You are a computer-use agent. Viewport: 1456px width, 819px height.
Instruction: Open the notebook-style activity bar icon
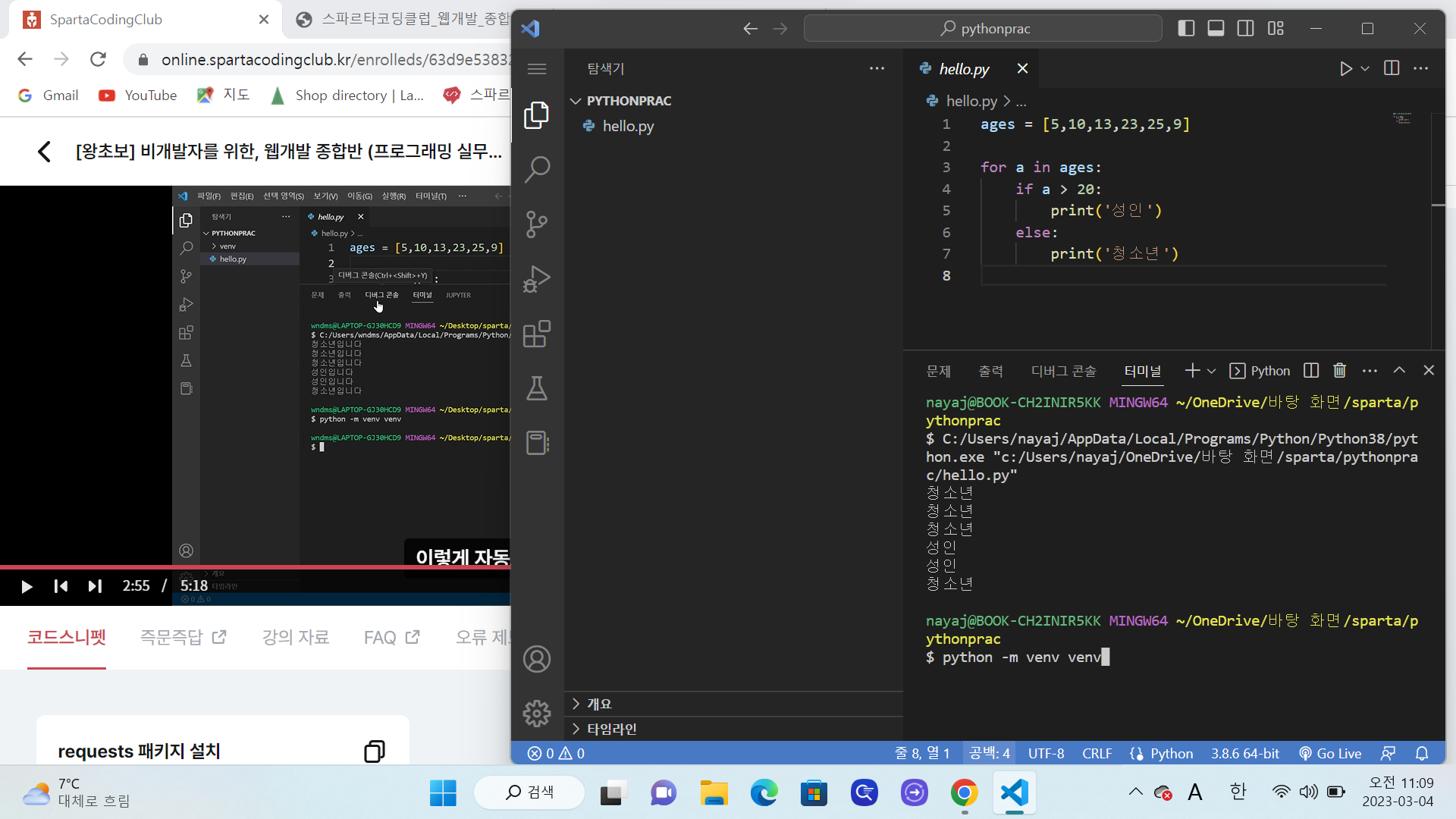pyautogui.click(x=537, y=443)
